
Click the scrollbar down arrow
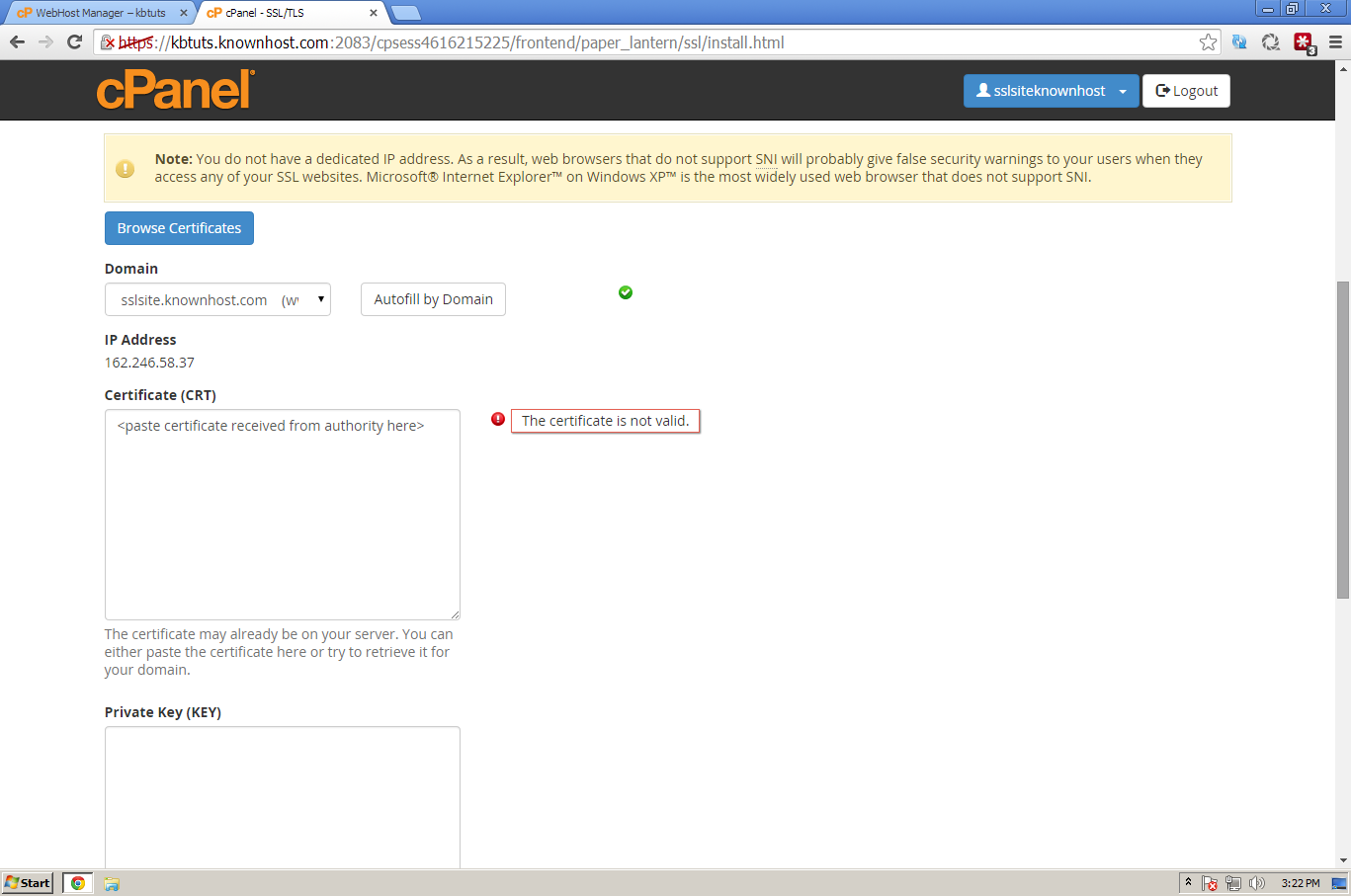pyautogui.click(x=1343, y=860)
